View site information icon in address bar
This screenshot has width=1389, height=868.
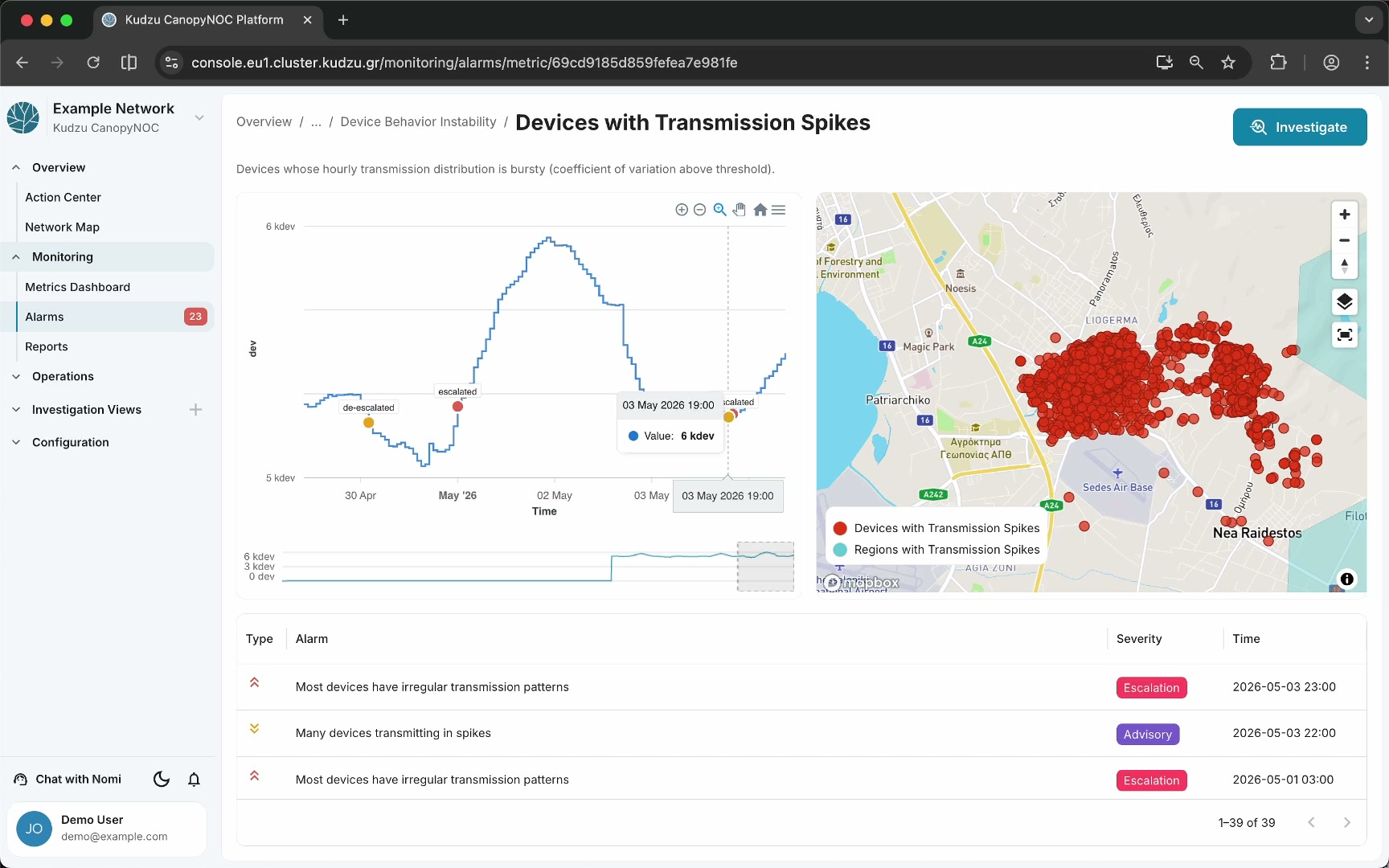click(171, 63)
